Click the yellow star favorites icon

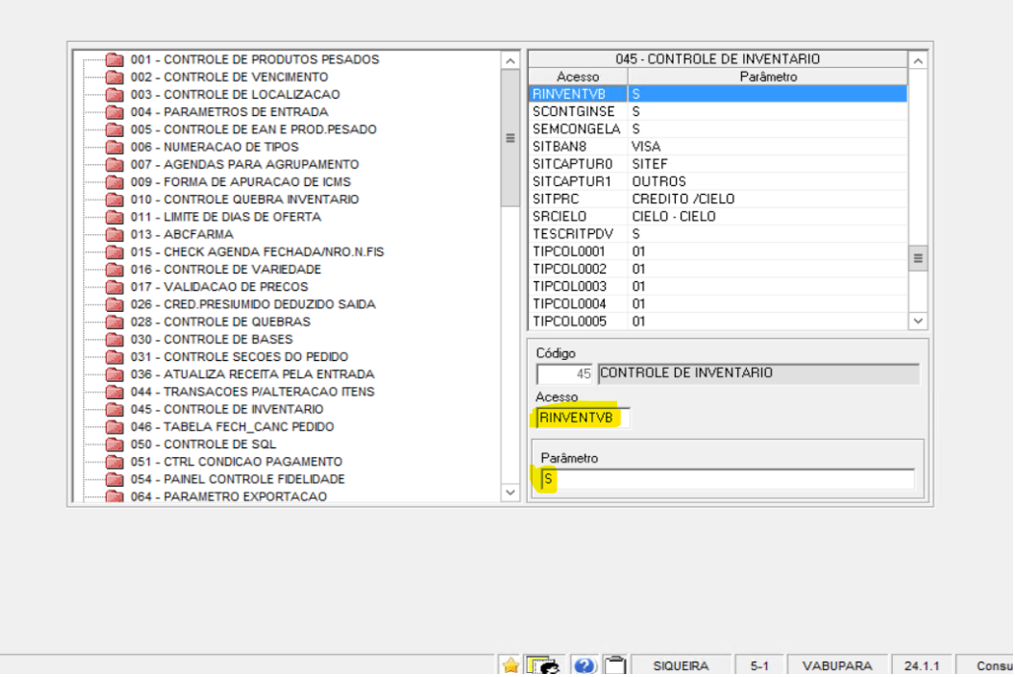coord(509,665)
